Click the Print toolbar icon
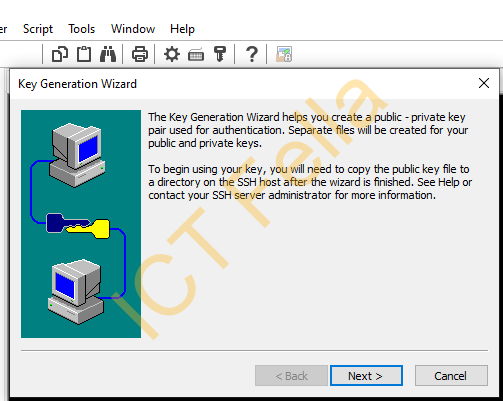This screenshot has height=401, width=503. (140, 54)
